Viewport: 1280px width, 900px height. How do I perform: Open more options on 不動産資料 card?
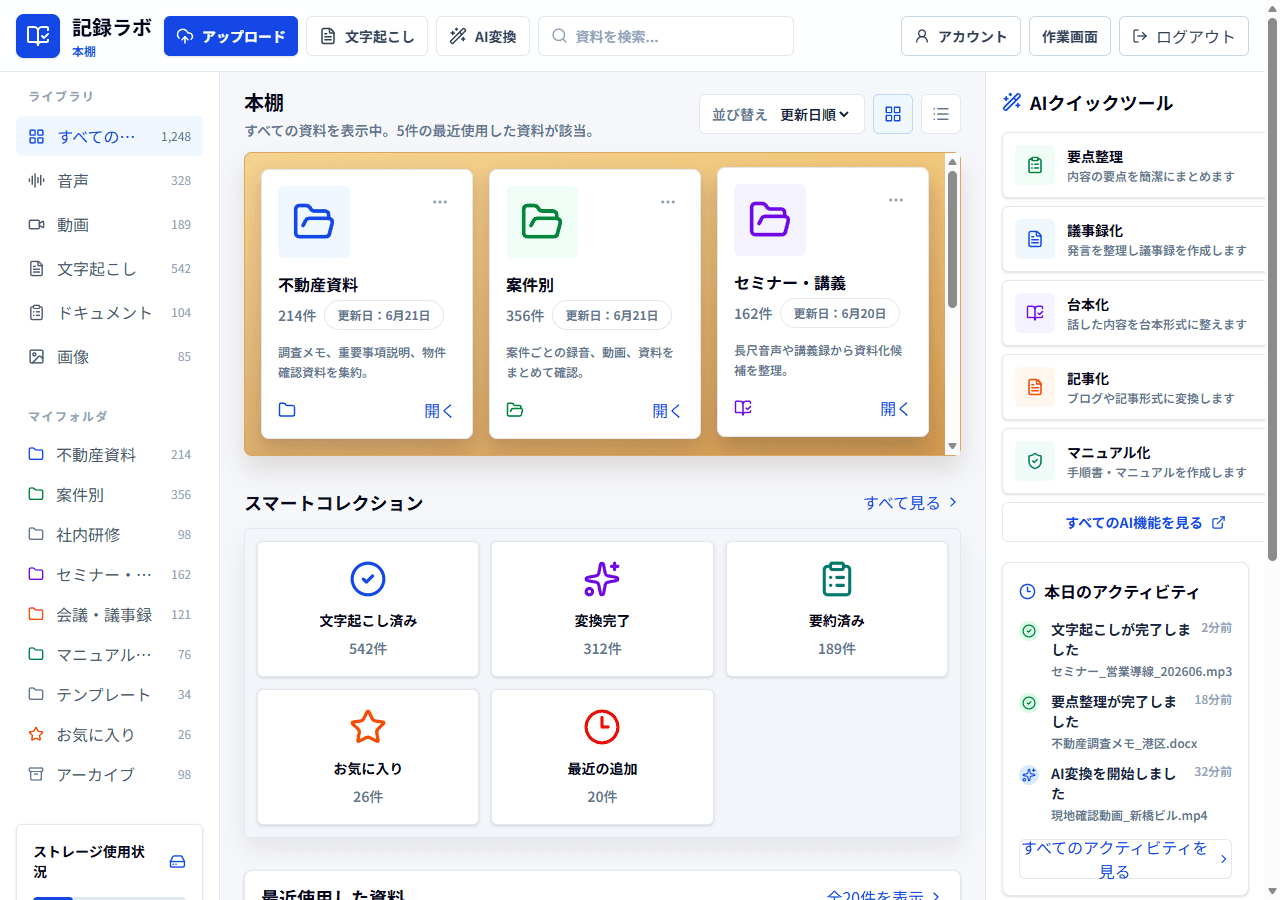click(x=440, y=202)
